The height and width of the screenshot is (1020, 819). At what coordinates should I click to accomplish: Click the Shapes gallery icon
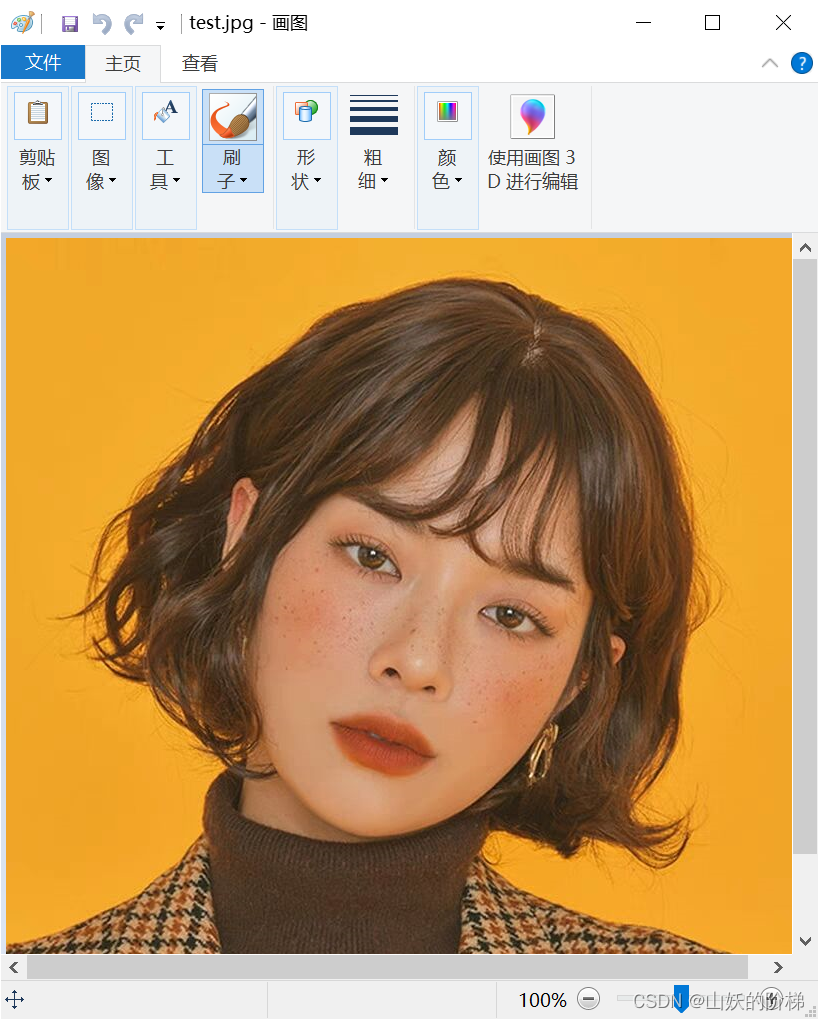(306, 114)
